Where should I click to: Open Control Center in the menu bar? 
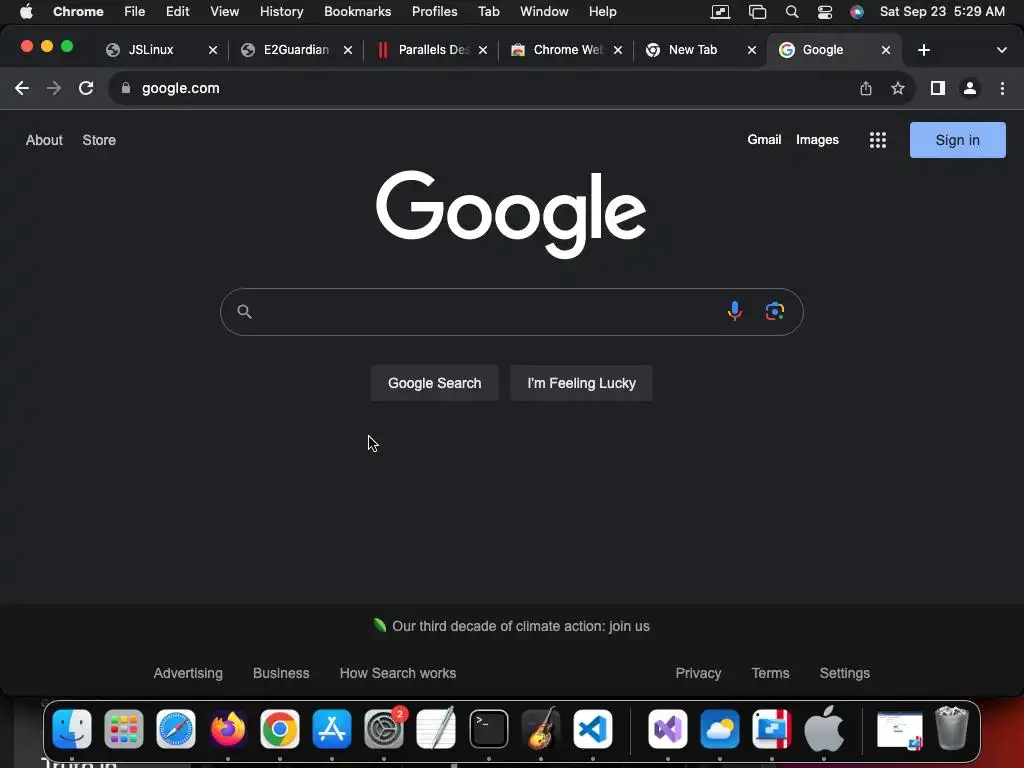(825, 12)
